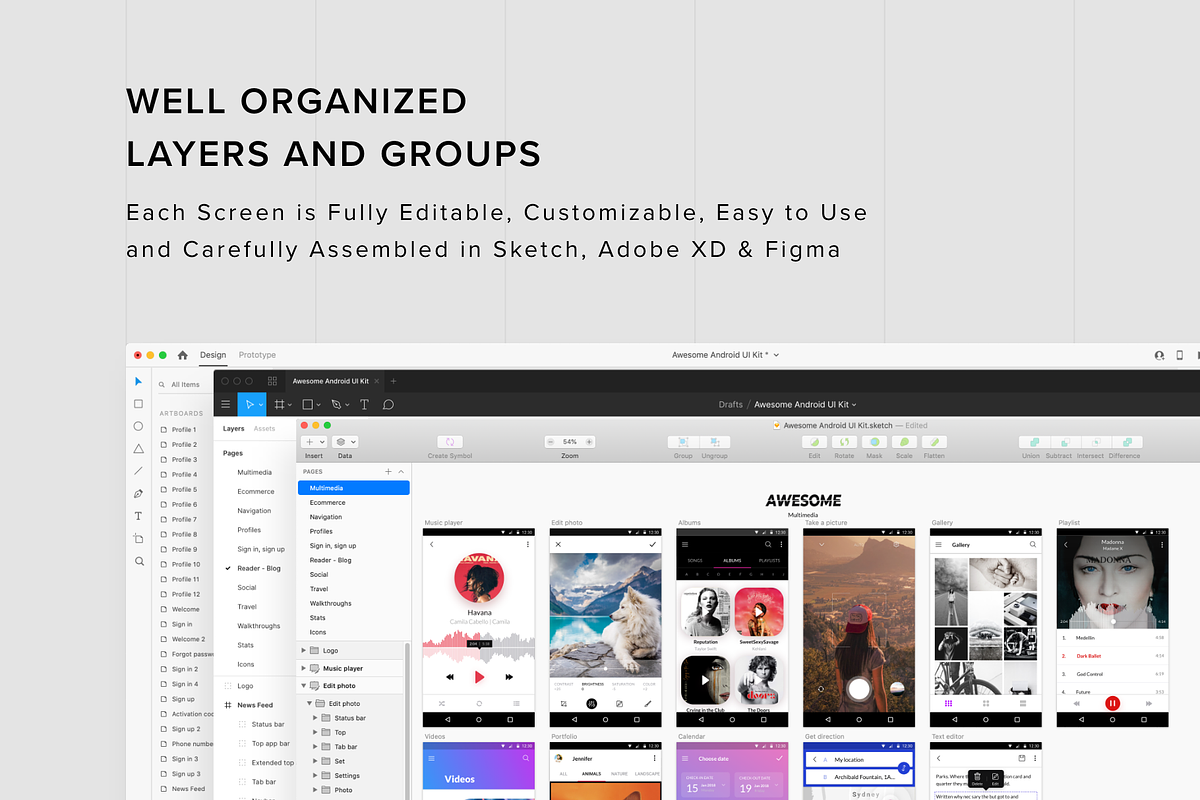
Task: Toggle repeat in the Music player artboard
Action: point(479,704)
